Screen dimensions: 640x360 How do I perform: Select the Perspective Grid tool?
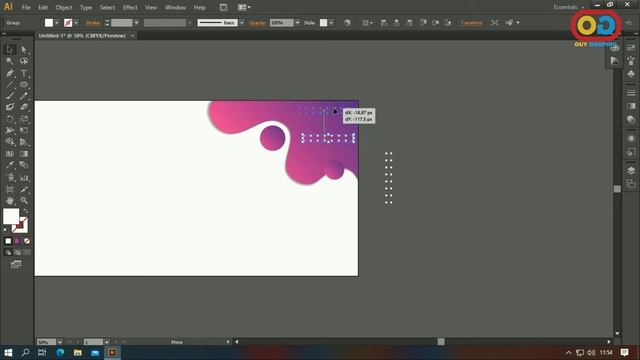tap(24, 142)
